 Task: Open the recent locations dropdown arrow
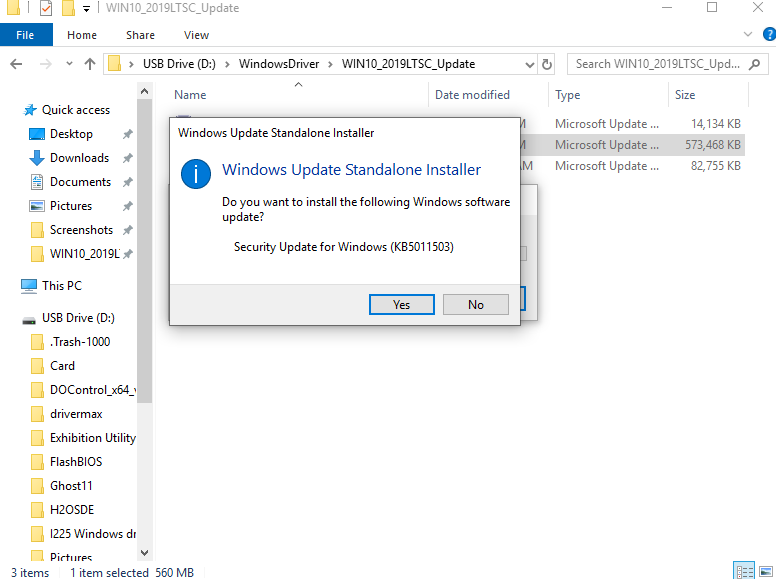[69, 64]
